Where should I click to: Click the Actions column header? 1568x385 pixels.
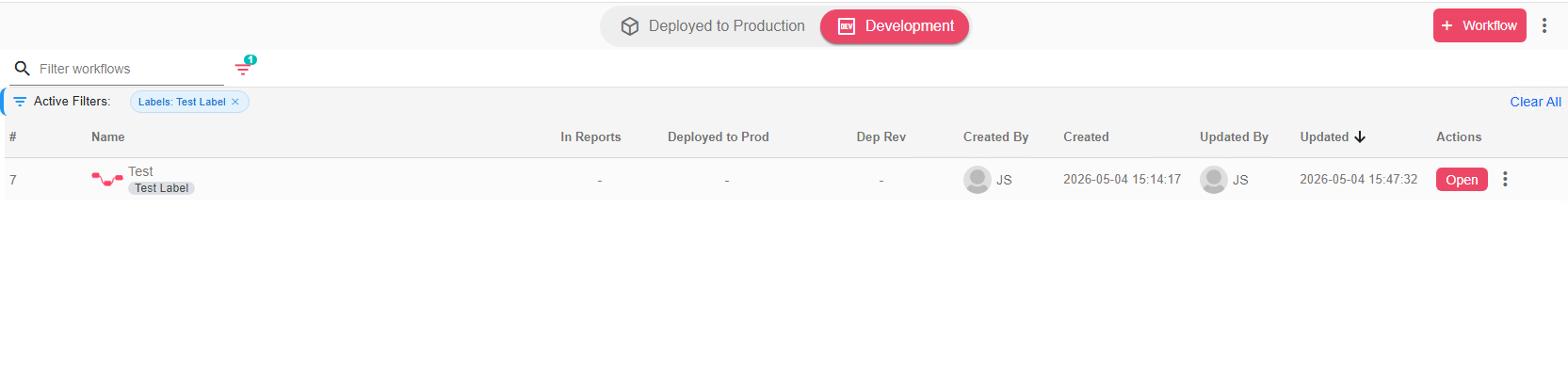click(1459, 136)
